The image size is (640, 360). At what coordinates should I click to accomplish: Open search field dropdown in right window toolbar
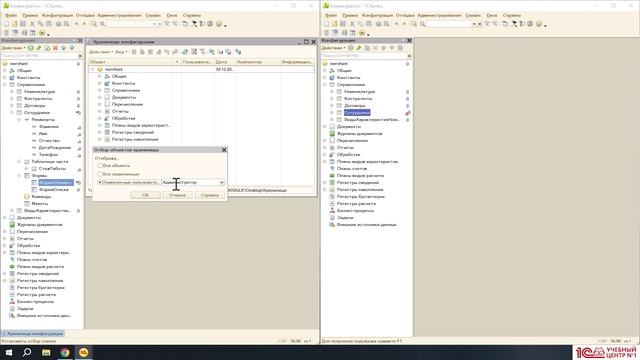474,24
